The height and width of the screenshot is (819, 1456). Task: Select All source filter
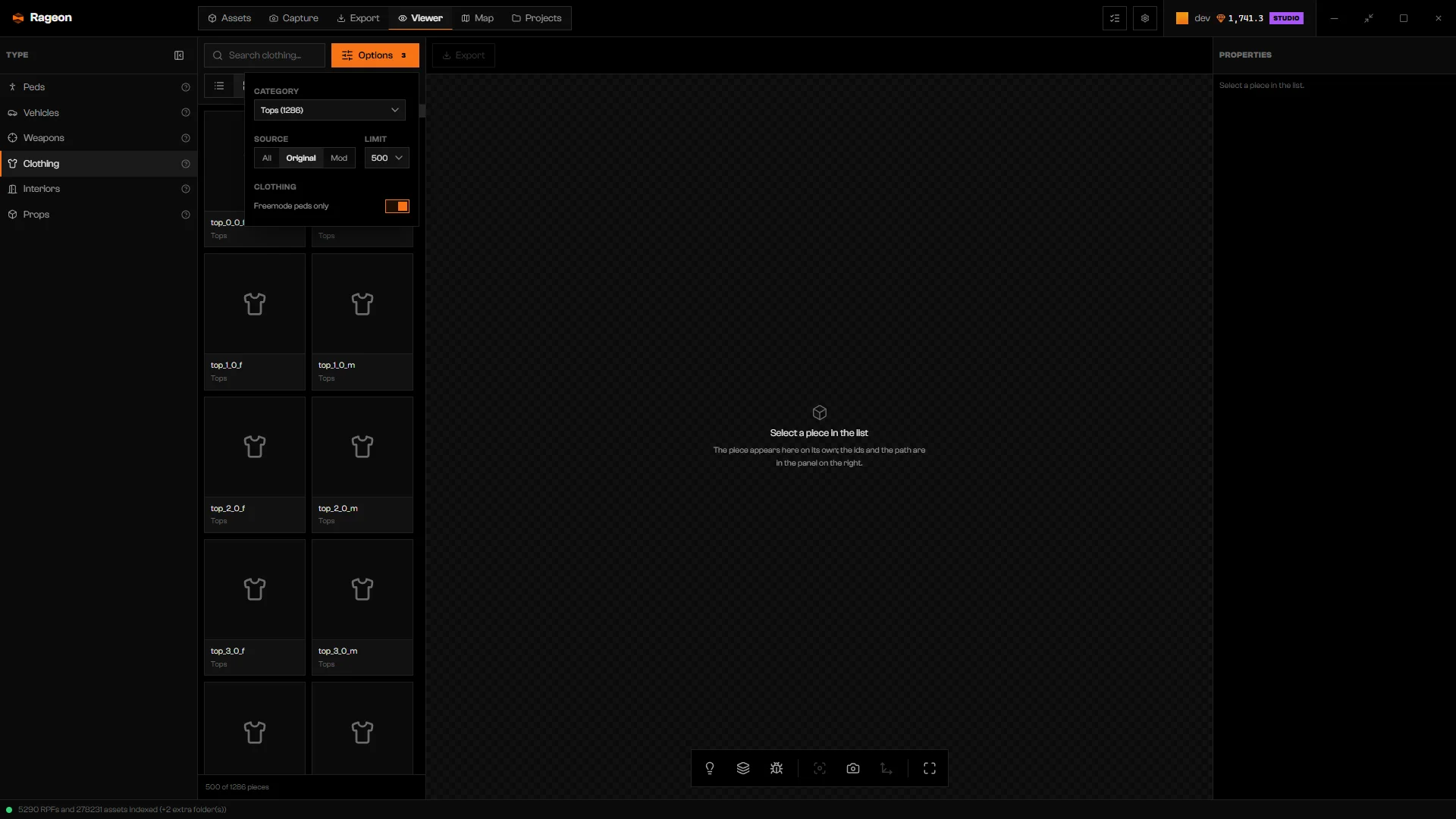(267, 158)
